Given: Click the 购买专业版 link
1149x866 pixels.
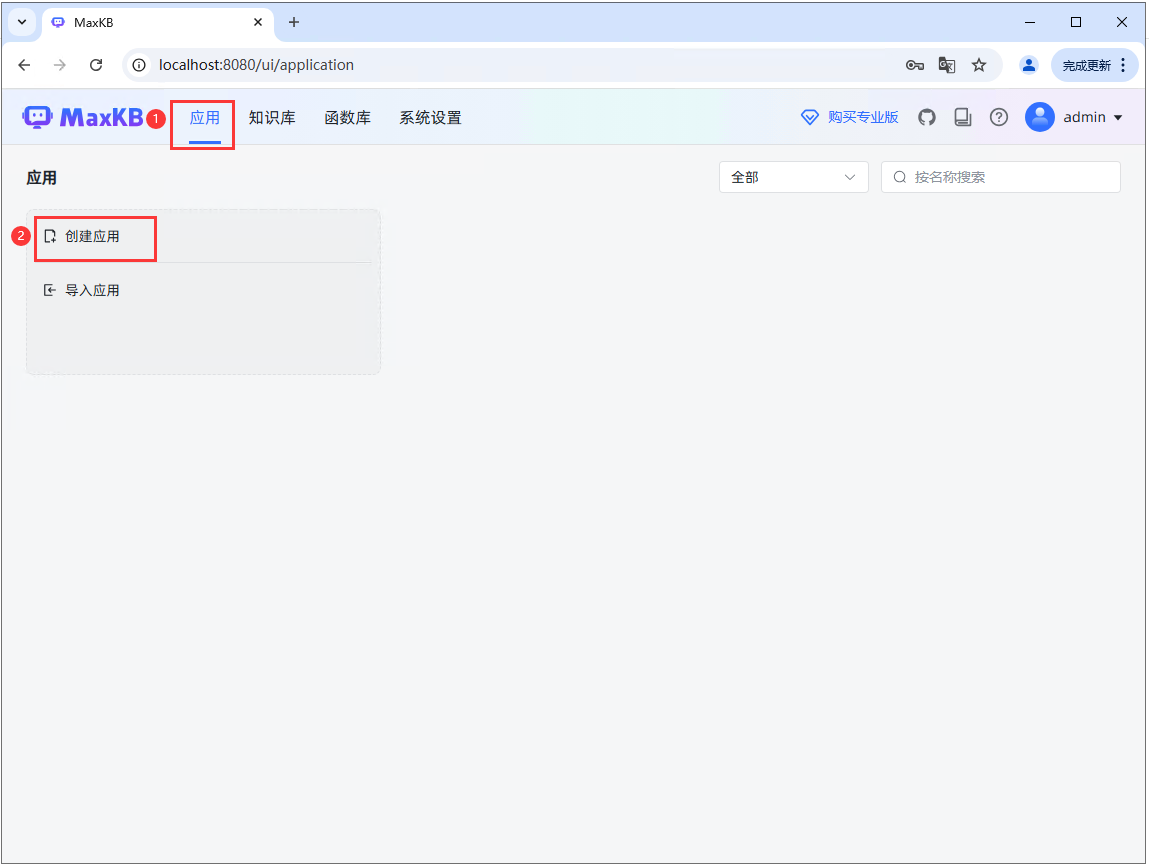Looking at the screenshot, I should click(x=863, y=117).
